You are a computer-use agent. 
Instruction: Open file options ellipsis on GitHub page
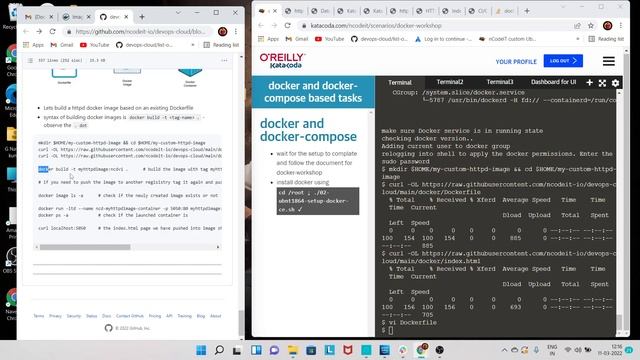224,60
